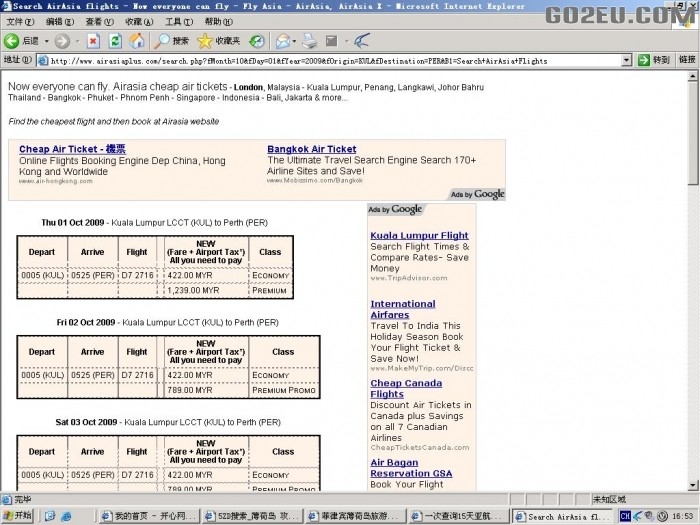Launch Internet Explorer from quick launch
This screenshot has height=525, width=700.
(x=66, y=517)
